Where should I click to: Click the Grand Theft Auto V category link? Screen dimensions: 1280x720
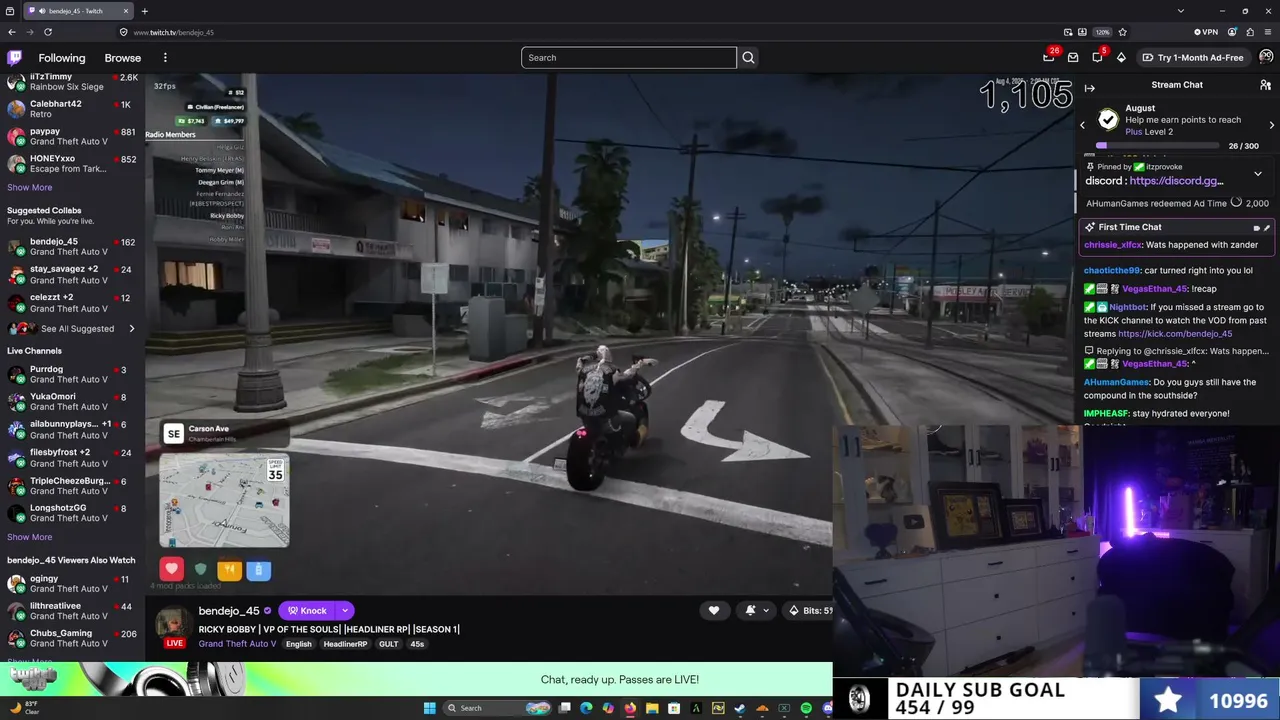coord(237,644)
